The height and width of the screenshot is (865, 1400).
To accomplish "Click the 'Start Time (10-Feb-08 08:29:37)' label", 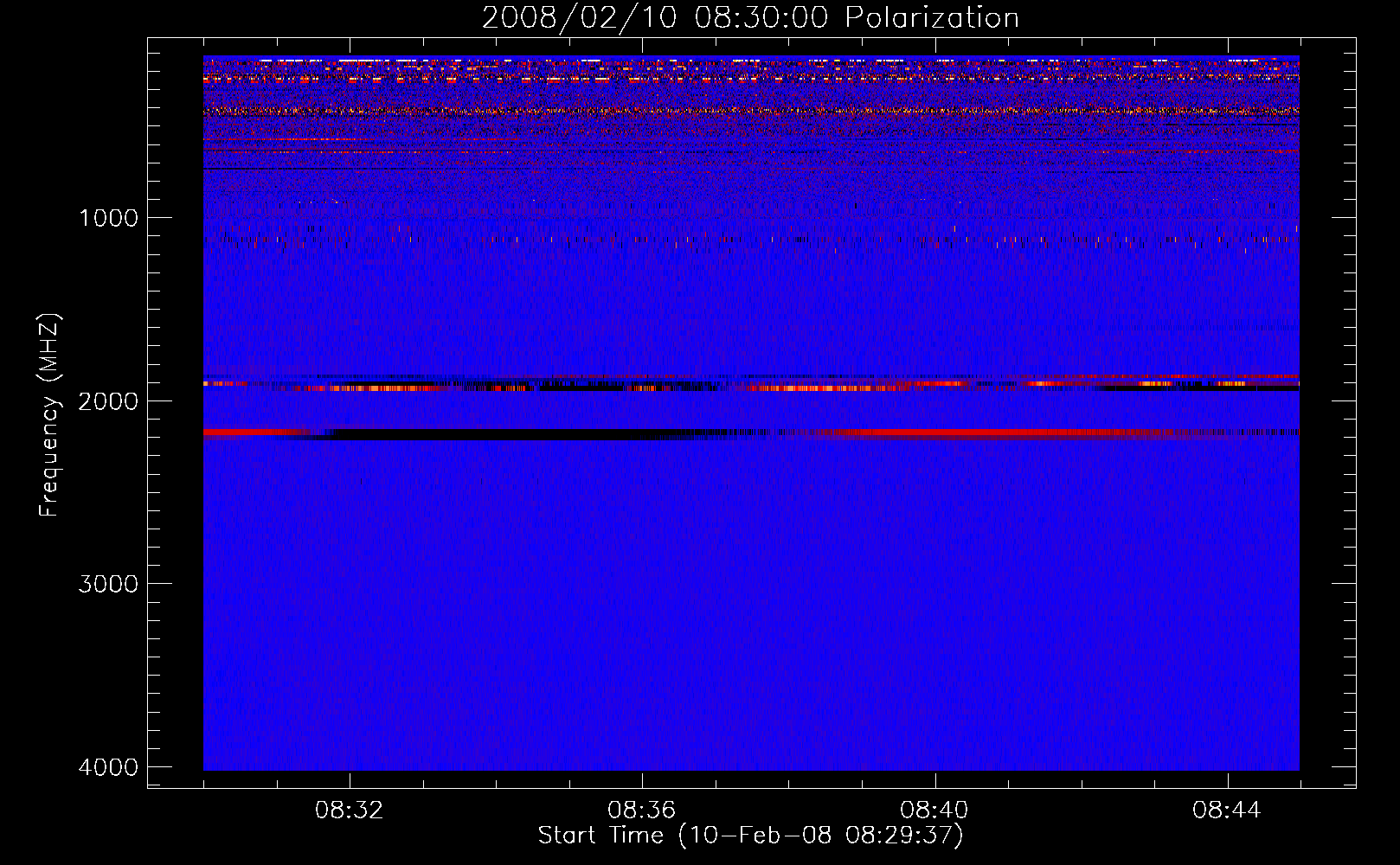I will coord(750,836).
